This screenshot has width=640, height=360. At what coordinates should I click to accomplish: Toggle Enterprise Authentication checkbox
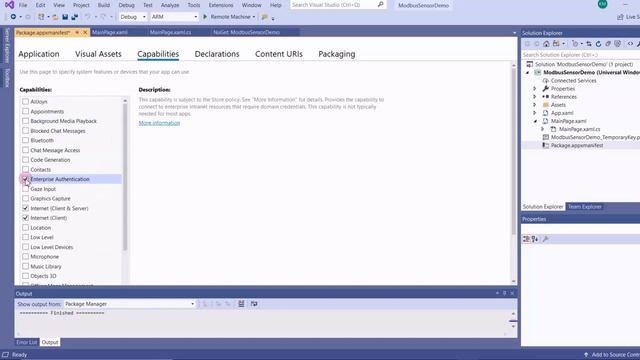pos(25,179)
